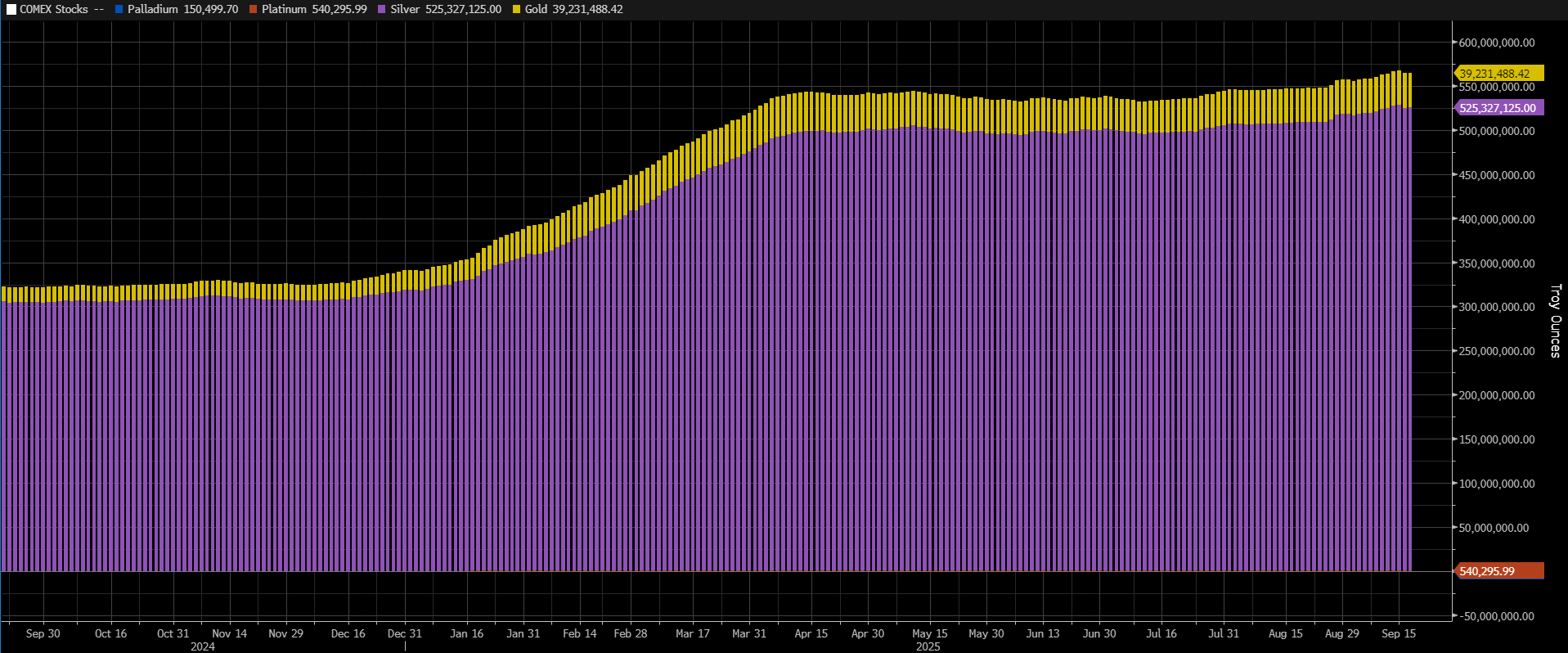1568x653 pixels.
Task: Click the Aug 15 date label
Action: [x=1286, y=633]
